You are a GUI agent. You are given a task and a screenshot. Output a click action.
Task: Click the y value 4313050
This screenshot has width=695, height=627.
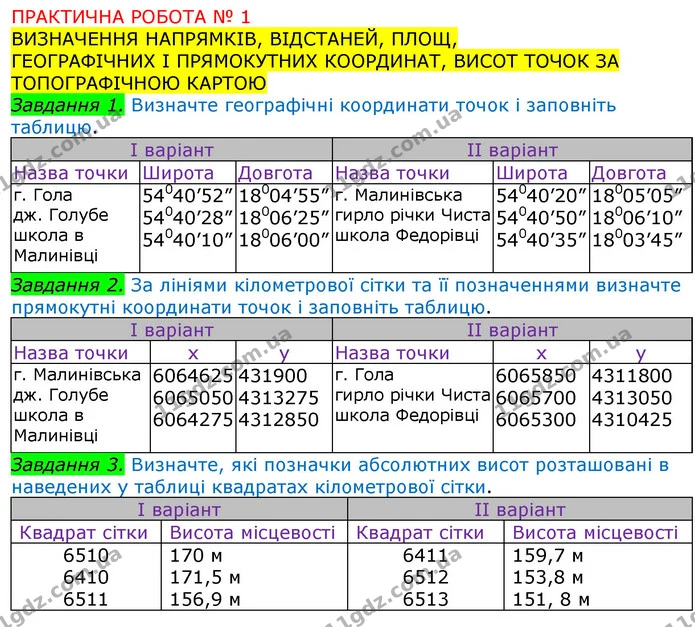632,397
